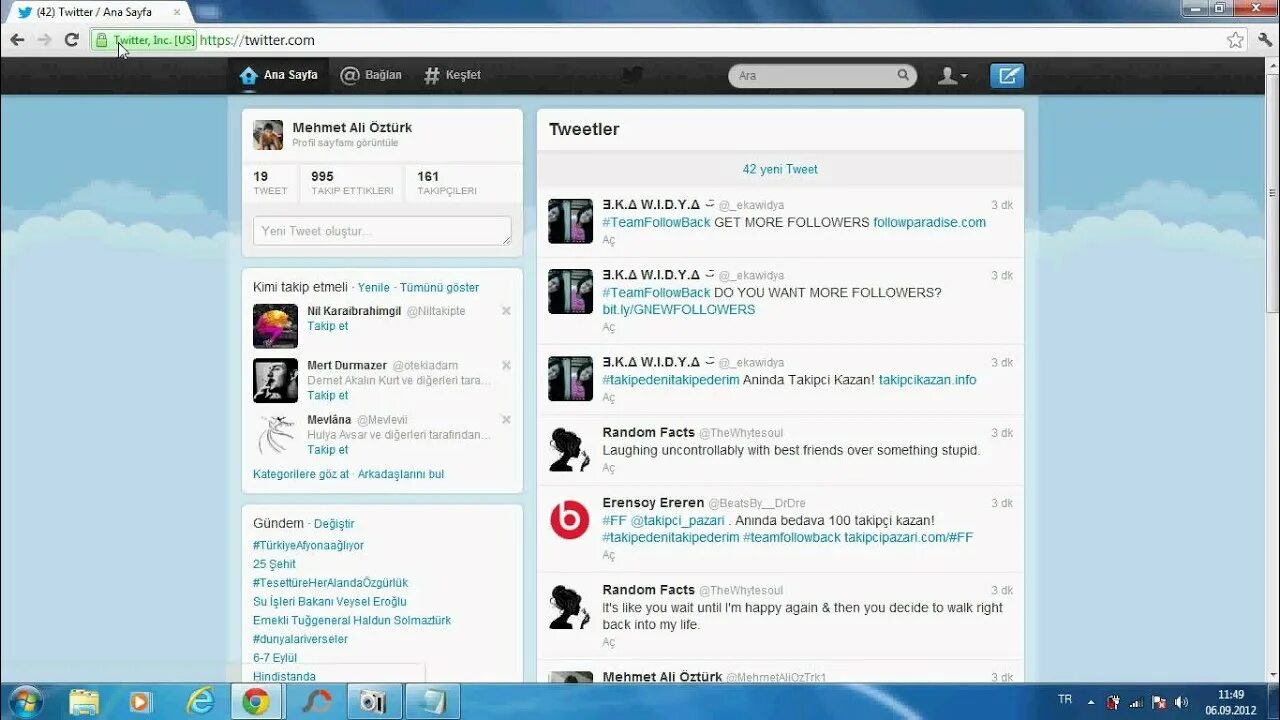The image size is (1280, 720).
Task: Click the green Twitter, Inc. SSL badge
Action: 144,40
